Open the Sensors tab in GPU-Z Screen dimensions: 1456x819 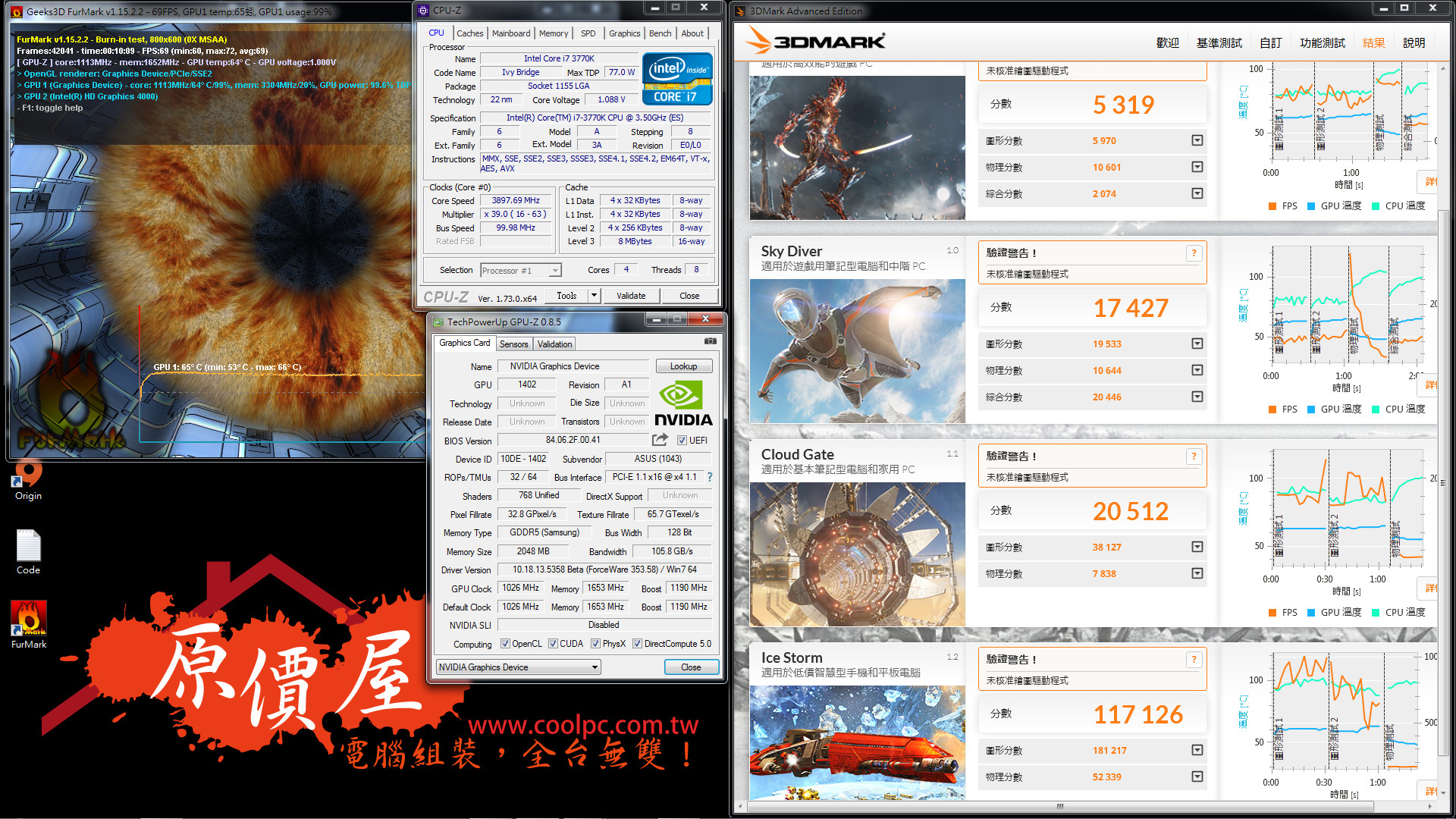point(513,344)
